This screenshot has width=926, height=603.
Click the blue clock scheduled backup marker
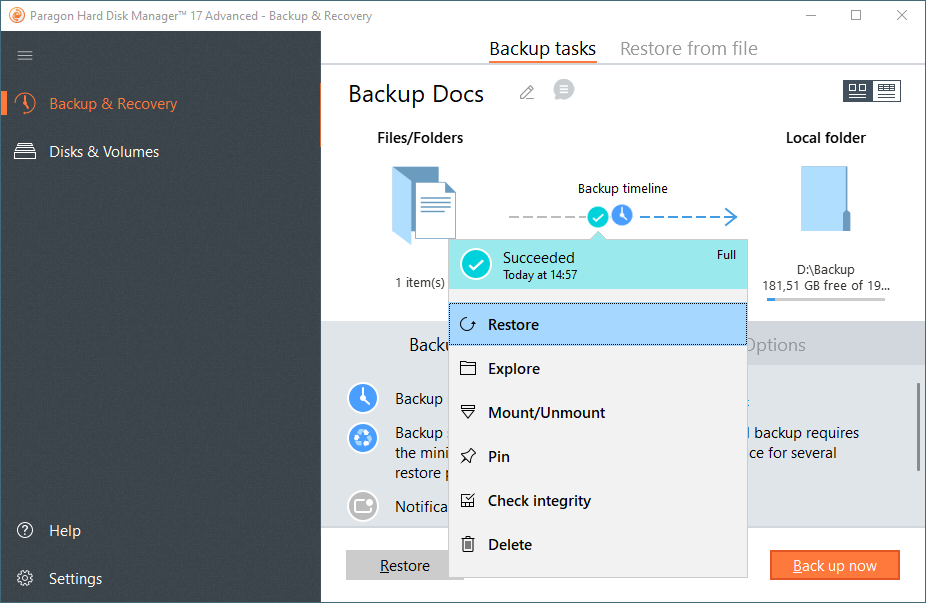(x=622, y=215)
